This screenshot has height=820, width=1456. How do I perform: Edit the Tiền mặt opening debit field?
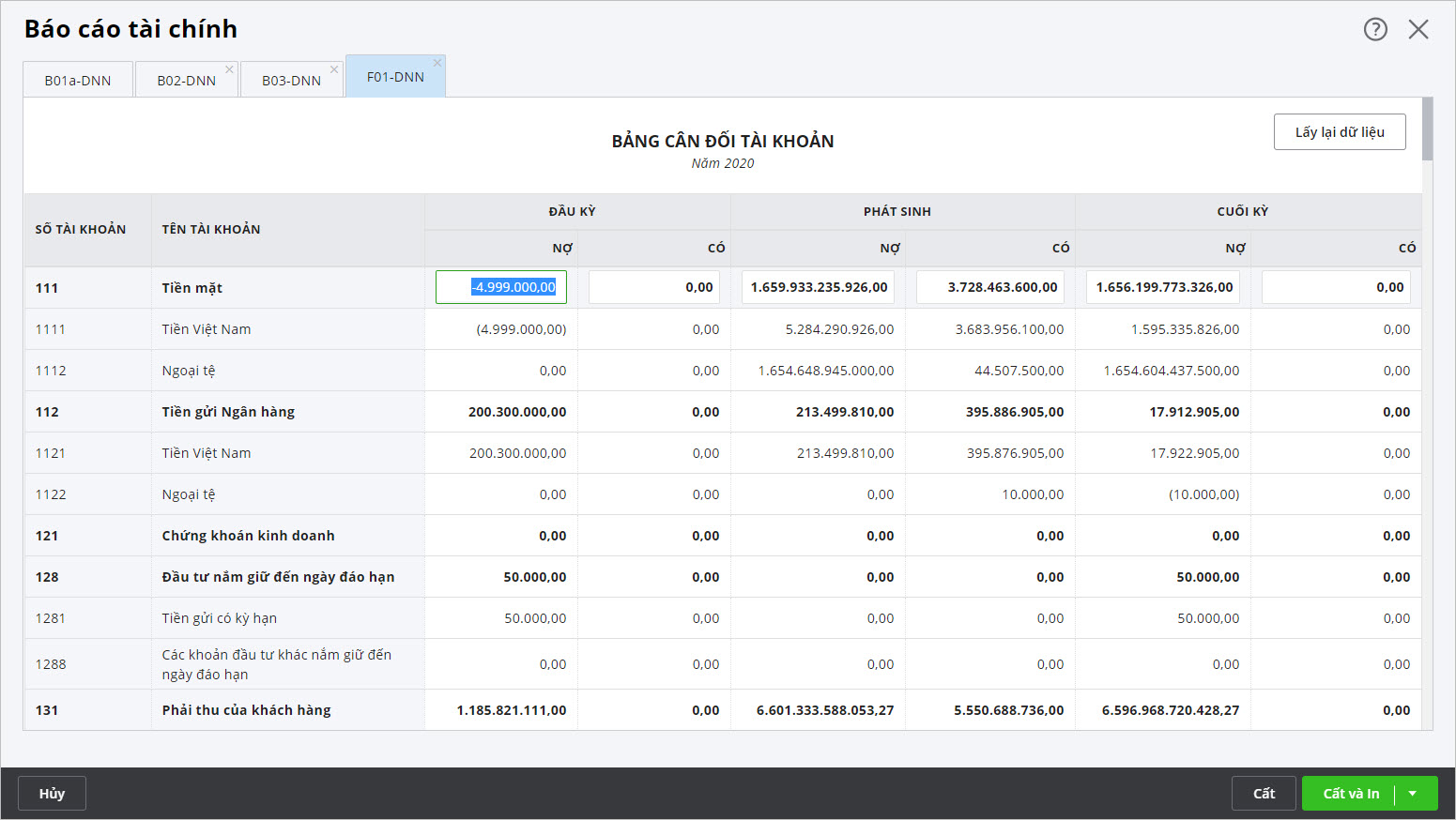501,287
